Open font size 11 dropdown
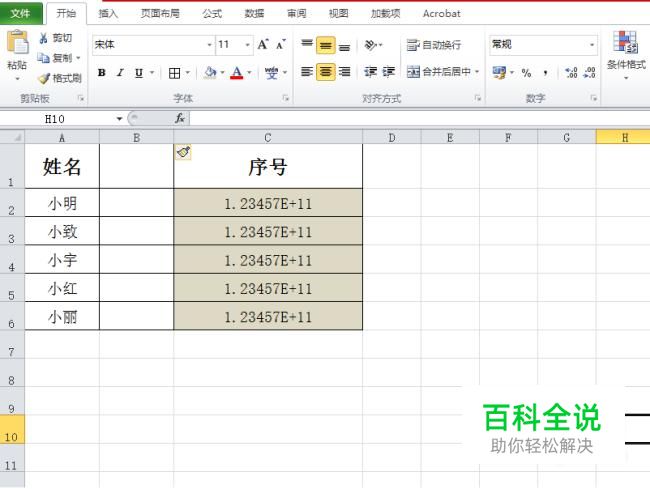Image resolution: width=650 pixels, height=489 pixels. pos(247,45)
